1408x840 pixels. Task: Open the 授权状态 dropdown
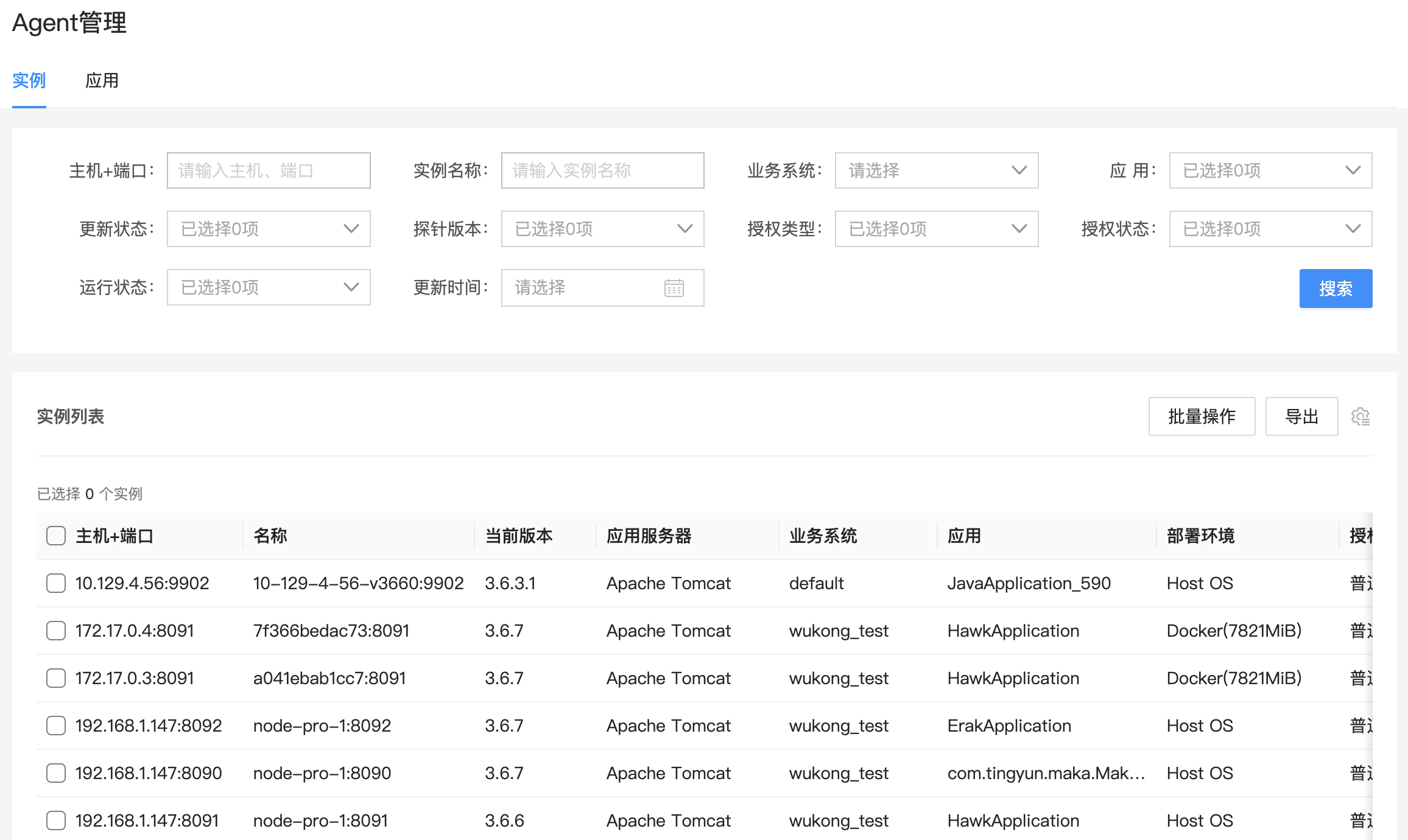[x=1270, y=229]
